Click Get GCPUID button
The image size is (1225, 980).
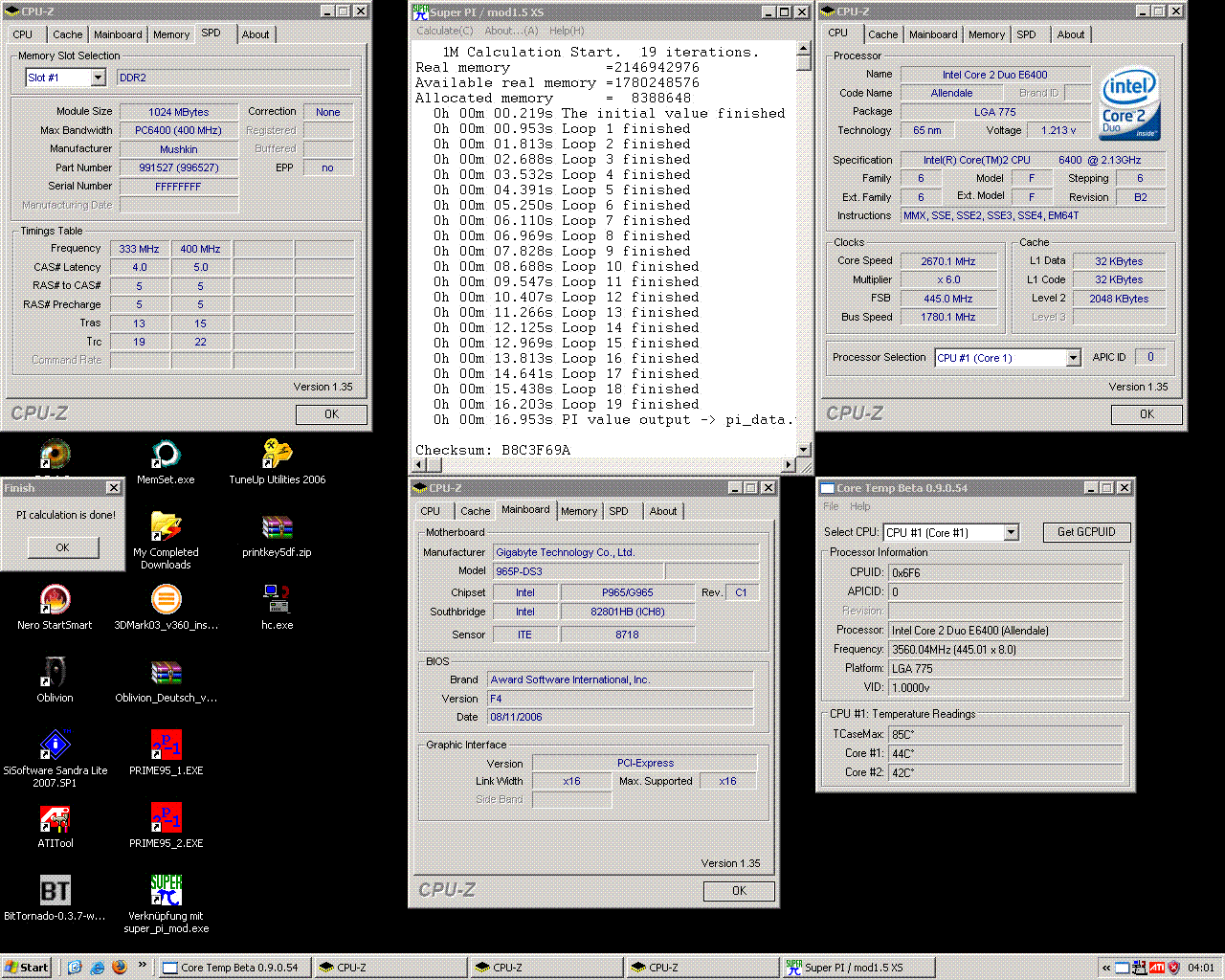[1086, 532]
